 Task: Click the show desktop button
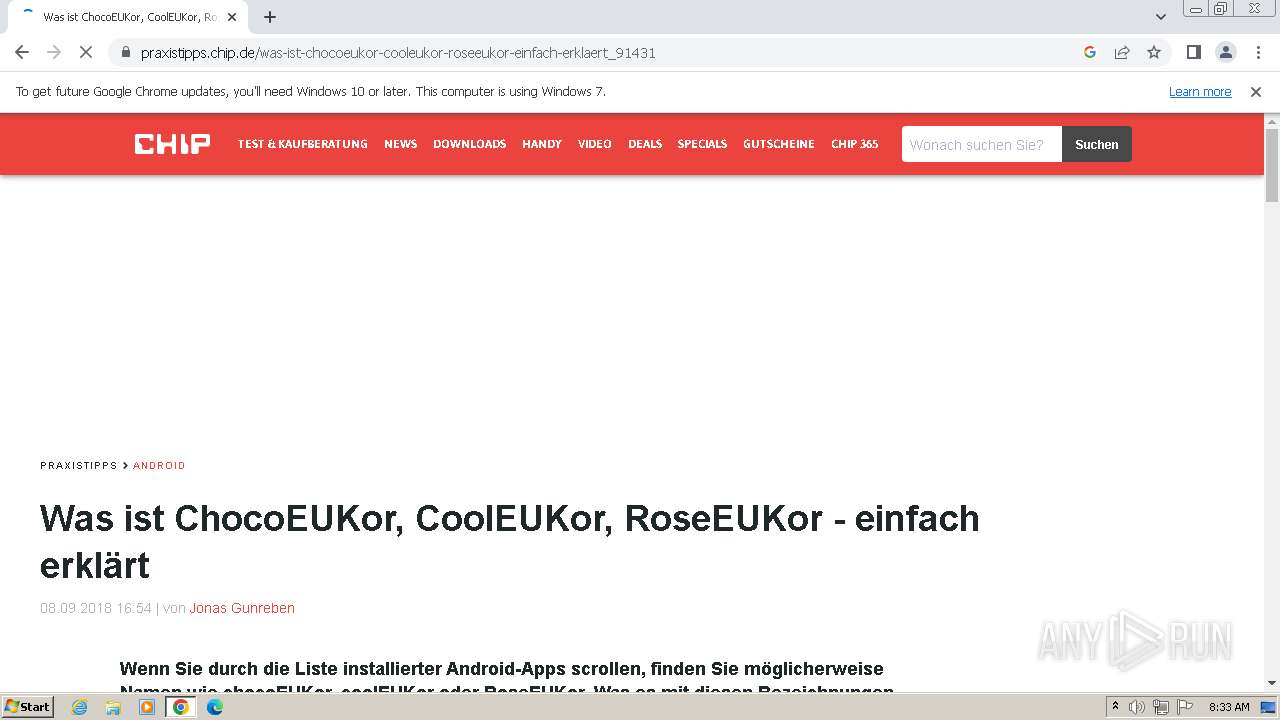coord(1269,707)
